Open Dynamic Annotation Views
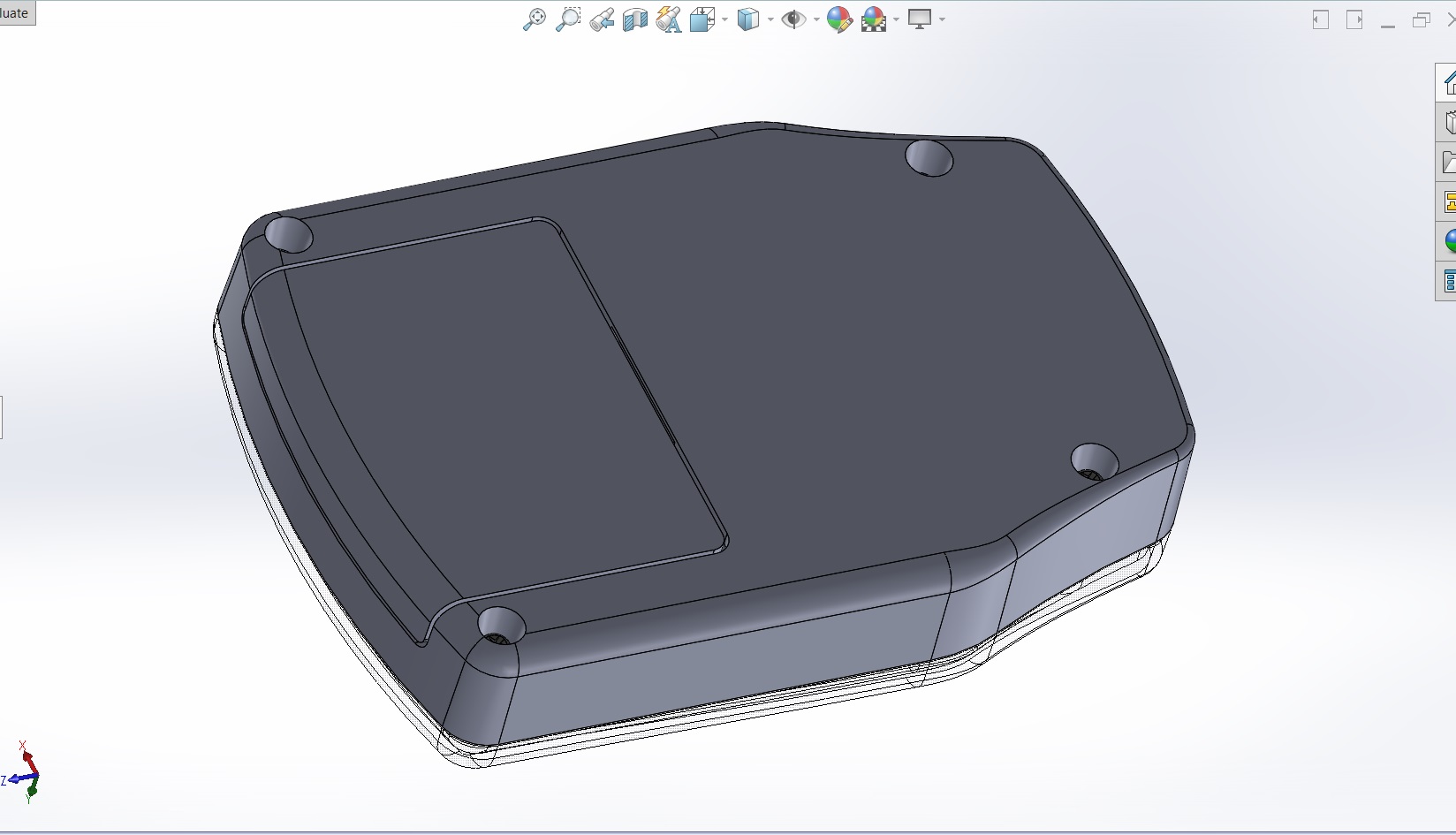This screenshot has height=835, width=1456. click(x=669, y=19)
